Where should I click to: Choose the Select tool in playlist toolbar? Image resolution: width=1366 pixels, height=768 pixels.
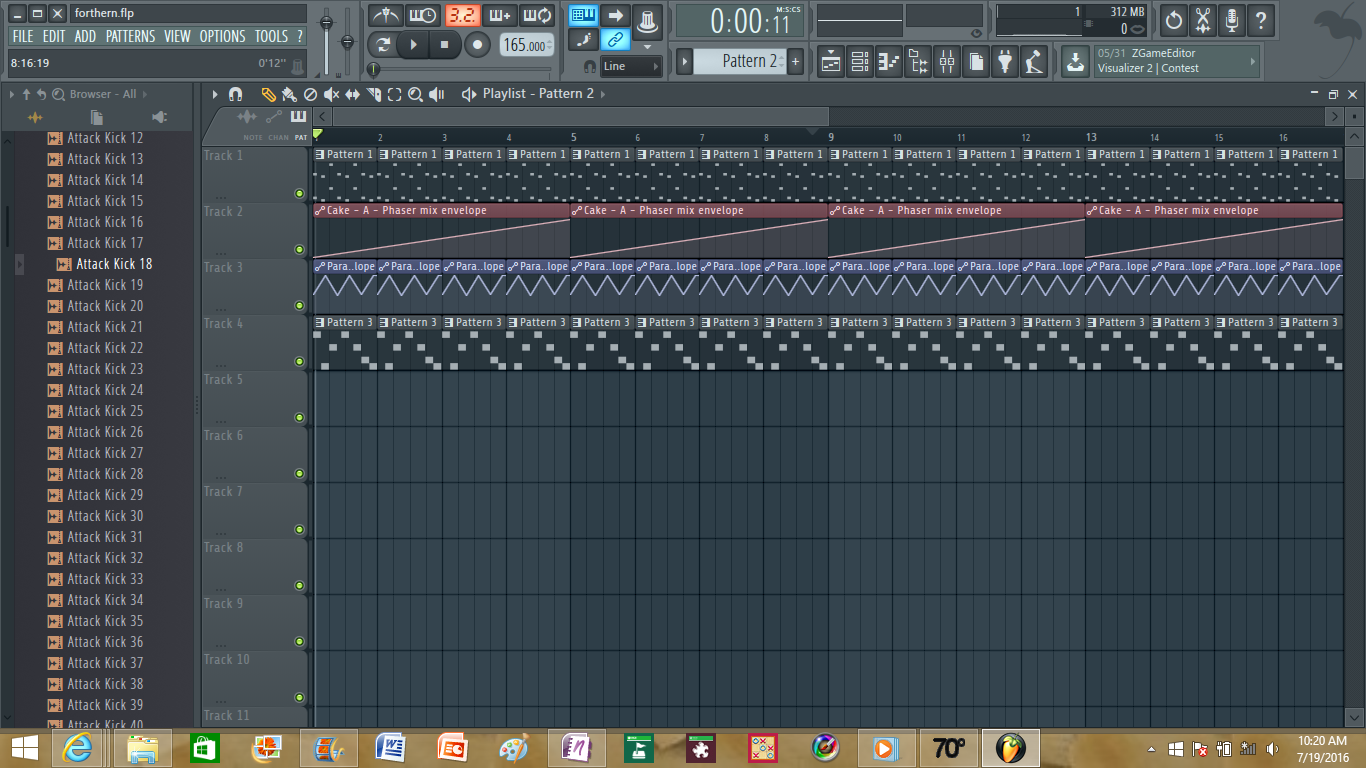click(x=394, y=94)
